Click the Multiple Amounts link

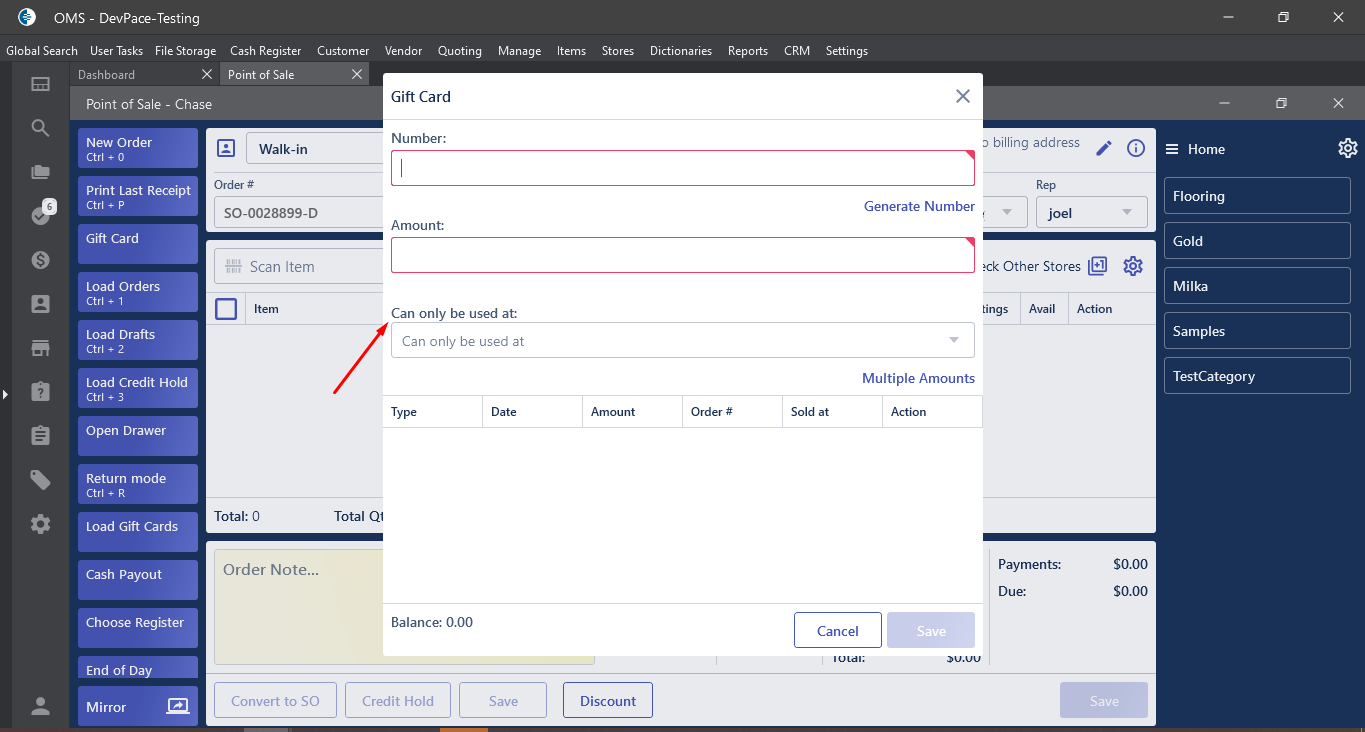(918, 378)
